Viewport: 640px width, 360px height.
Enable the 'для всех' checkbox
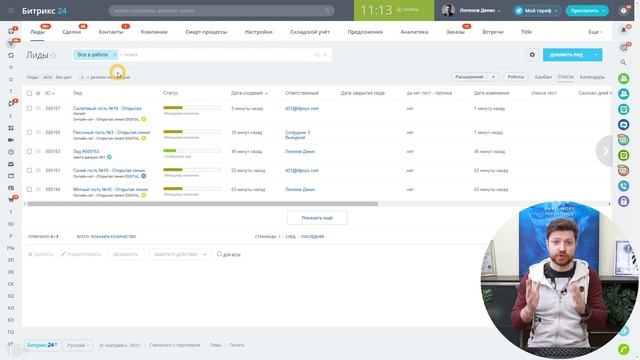pos(219,254)
